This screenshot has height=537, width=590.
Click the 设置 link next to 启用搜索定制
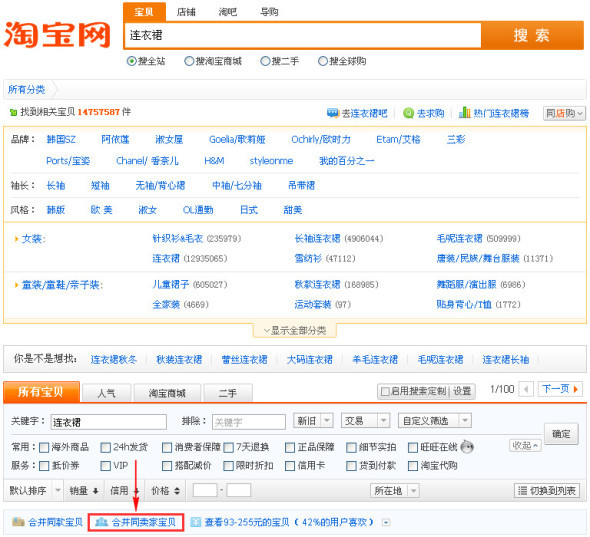[462, 391]
